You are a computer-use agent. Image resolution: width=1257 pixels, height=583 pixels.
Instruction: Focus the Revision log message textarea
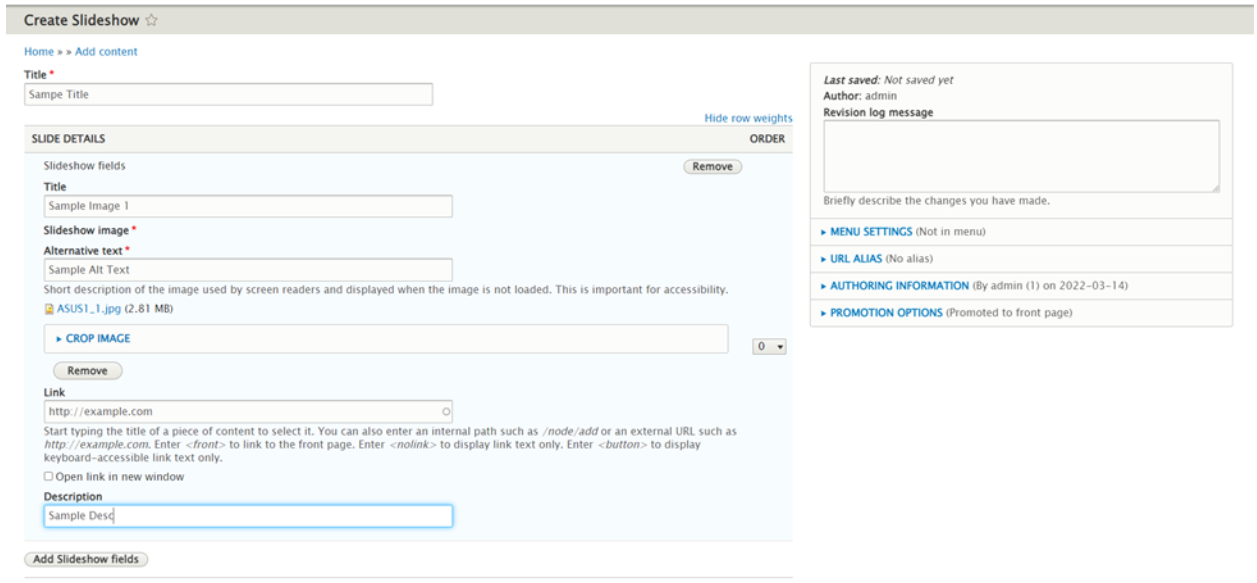[1021, 156]
